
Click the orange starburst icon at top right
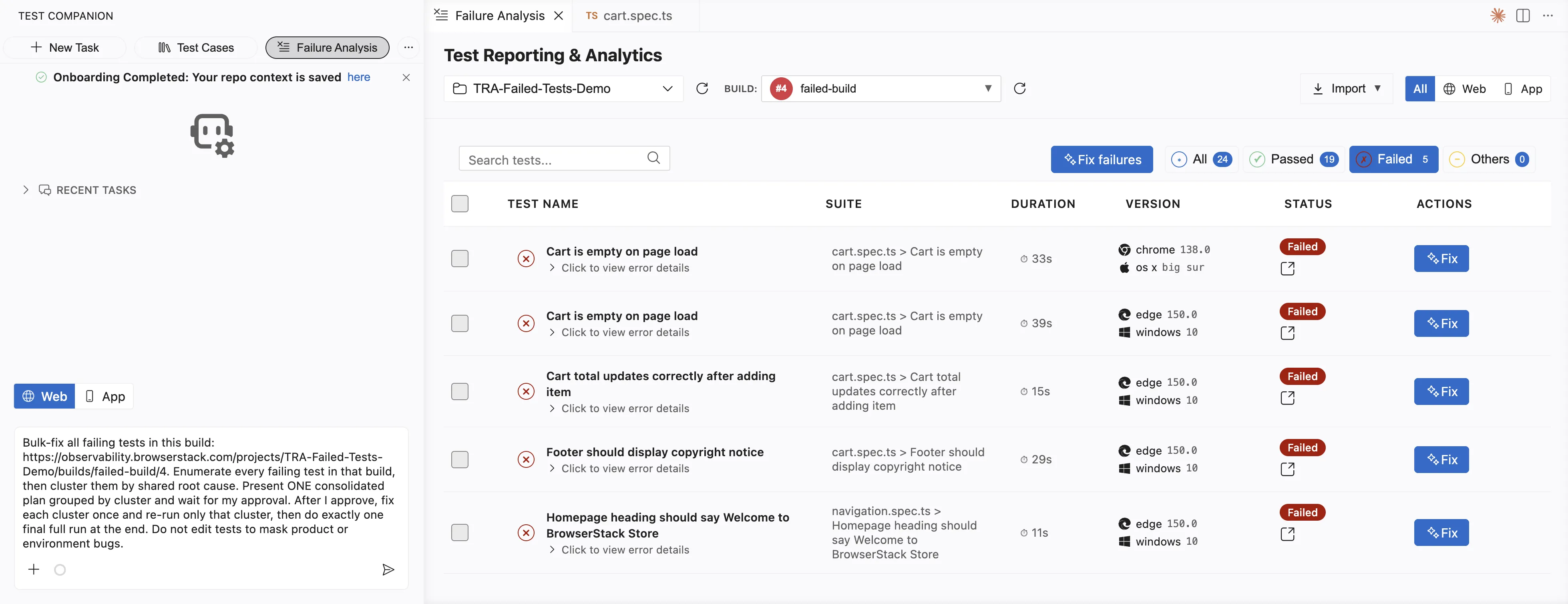pos(1498,16)
